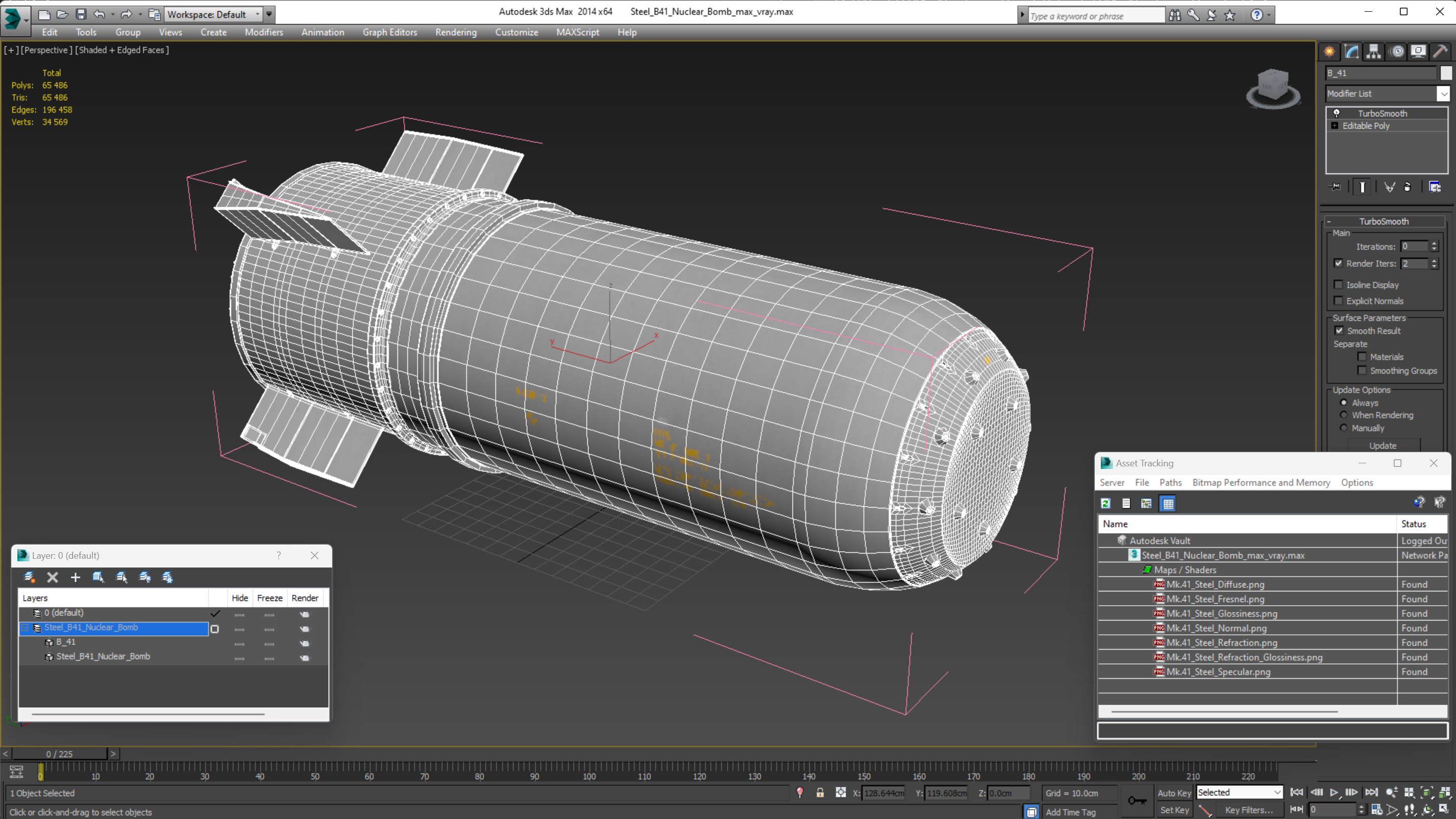Click Refresh icon in Asset Tracking
Screen dimensions: 1456x819
click(1105, 503)
